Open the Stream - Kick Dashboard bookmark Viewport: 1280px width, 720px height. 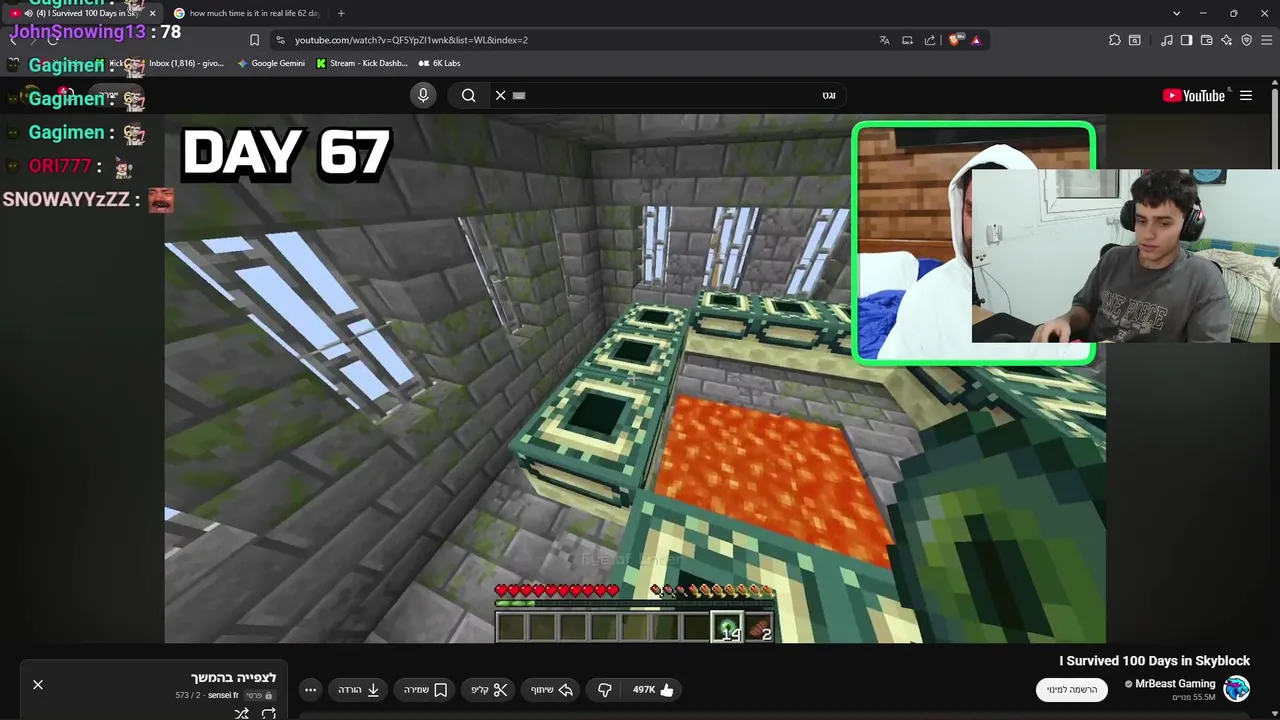tap(361, 63)
